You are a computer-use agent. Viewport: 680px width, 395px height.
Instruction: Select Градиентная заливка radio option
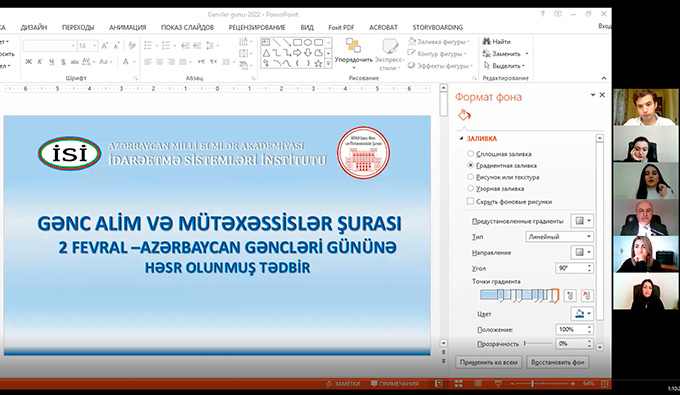point(471,165)
